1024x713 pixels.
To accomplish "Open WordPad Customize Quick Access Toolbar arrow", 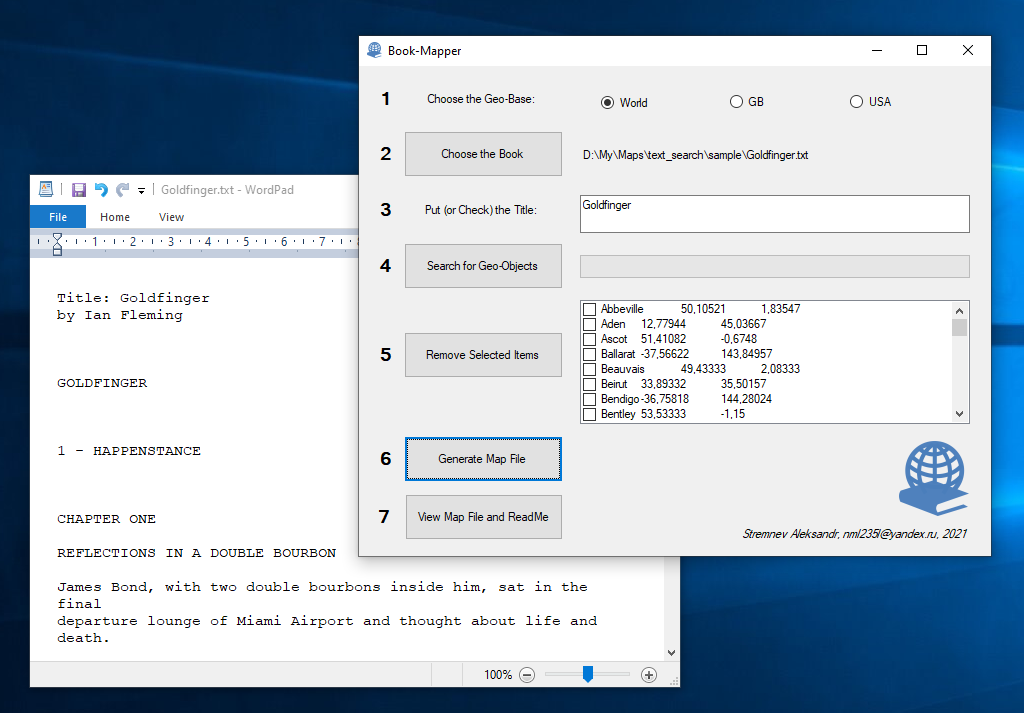I will tap(141, 191).
